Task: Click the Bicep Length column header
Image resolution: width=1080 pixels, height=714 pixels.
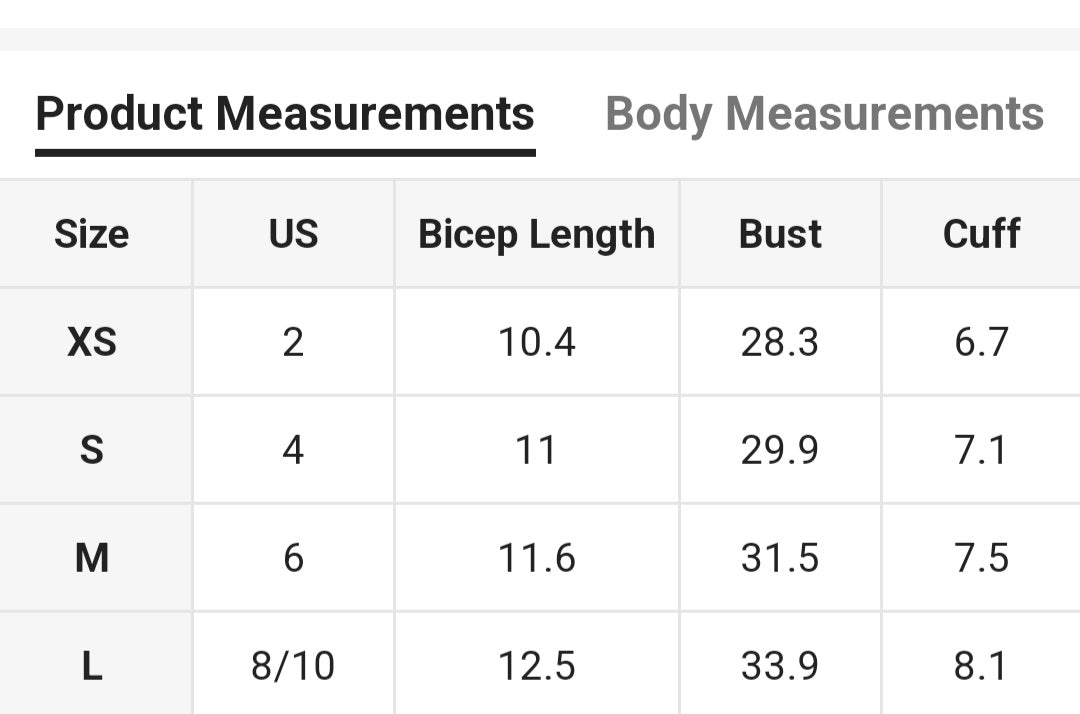Action: click(x=536, y=233)
